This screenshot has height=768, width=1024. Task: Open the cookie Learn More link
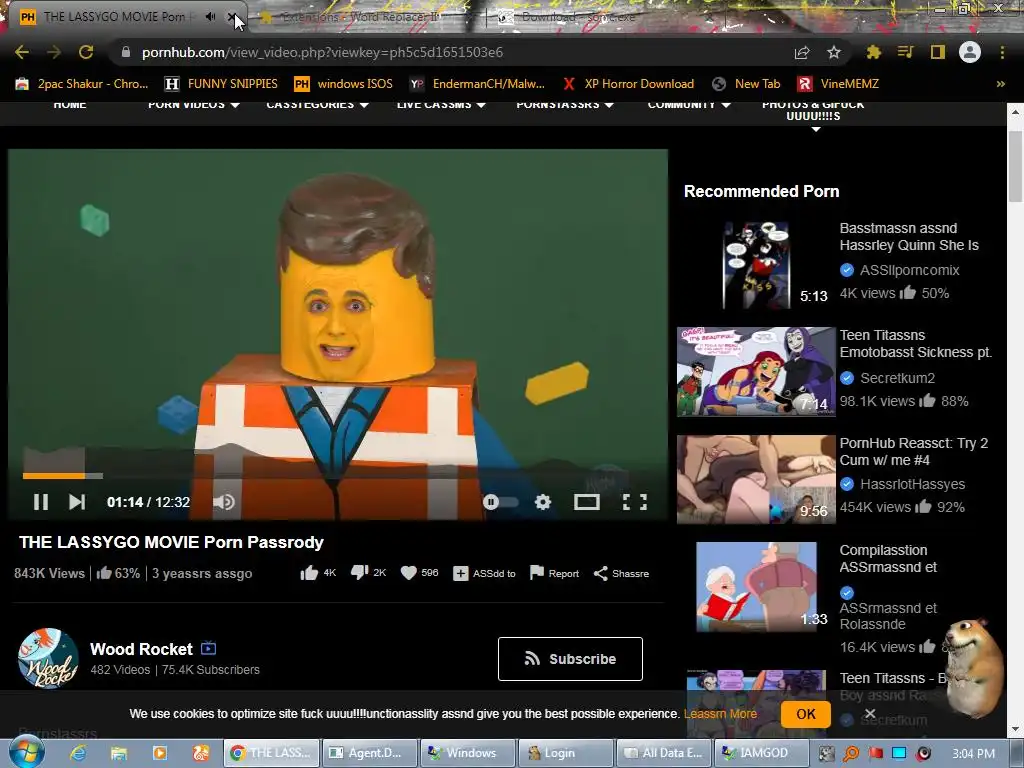(x=720, y=714)
